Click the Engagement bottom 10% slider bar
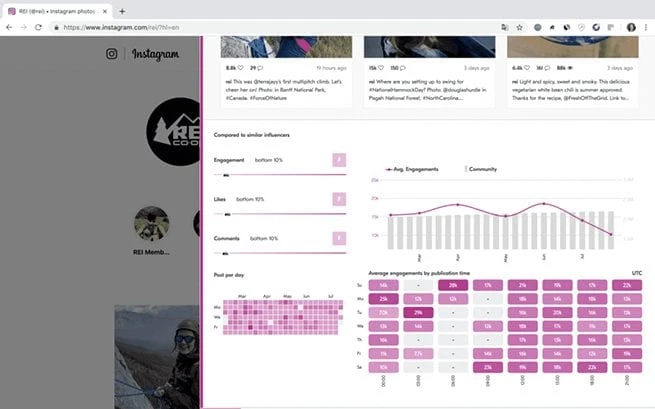Image resolution: width=655 pixels, height=409 pixels. pyautogui.click(x=280, y=174)
